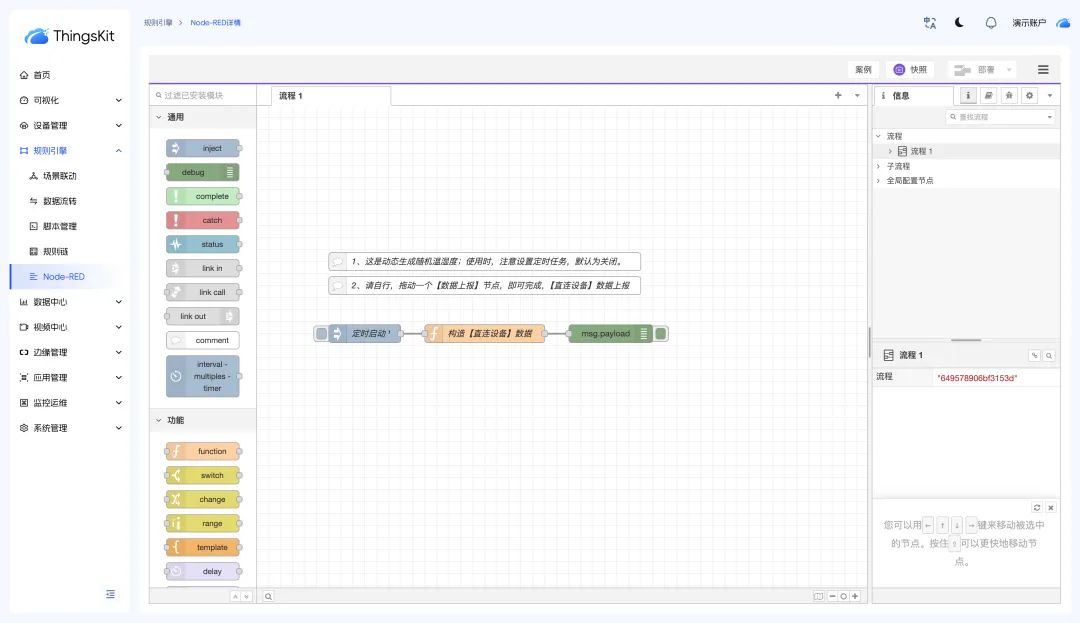Open the info icon sidebar tab

tap(968, 96)
